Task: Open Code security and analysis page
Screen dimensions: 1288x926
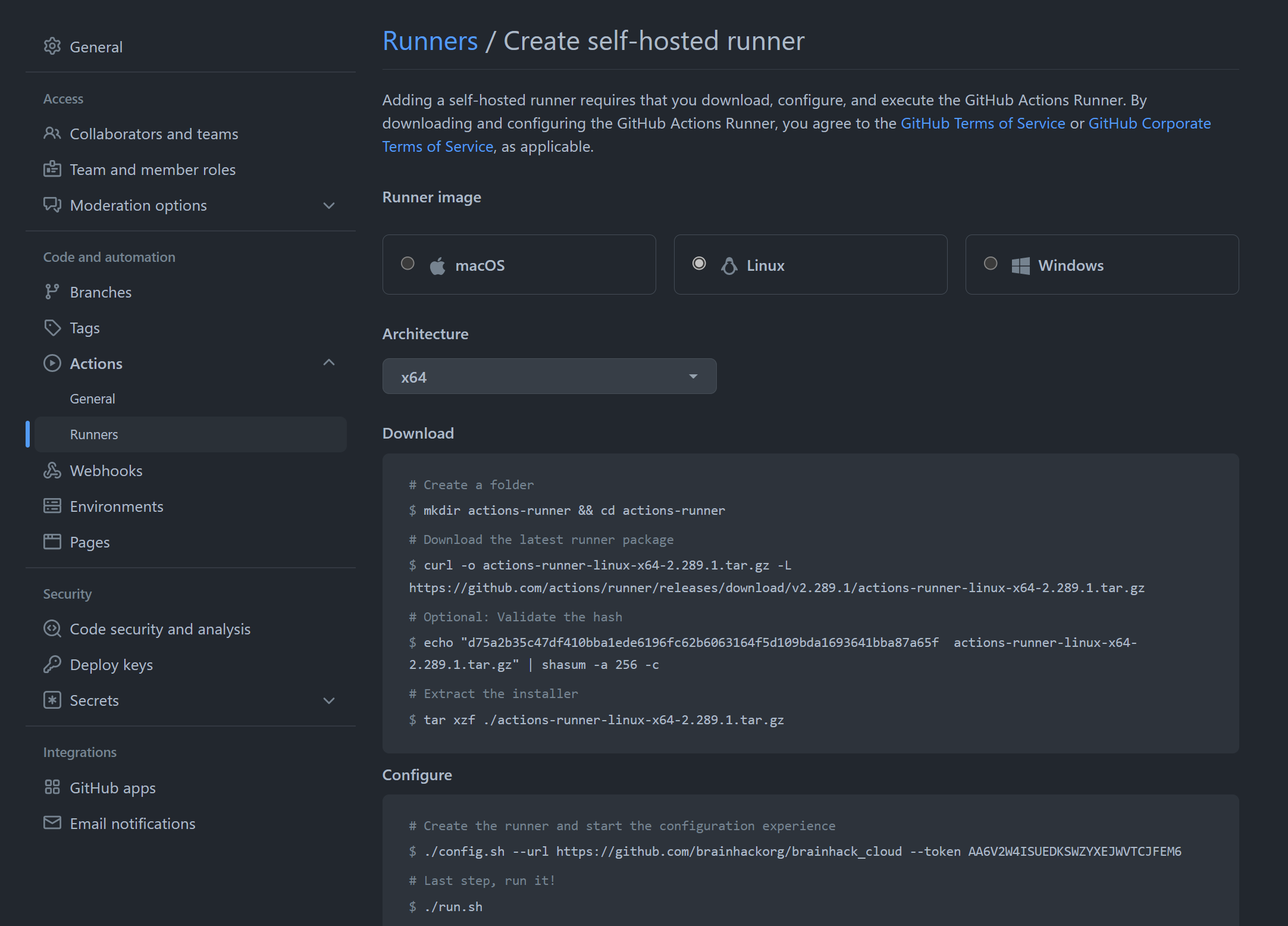Action: coord(160,629)
